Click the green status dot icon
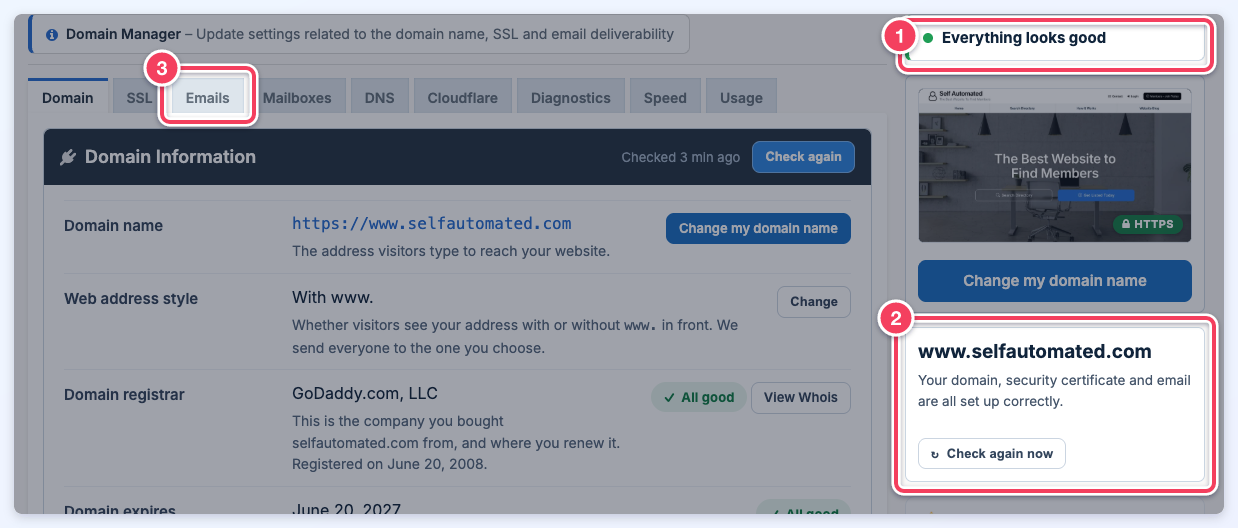The image size is (1238, 528). pos(928,38)
